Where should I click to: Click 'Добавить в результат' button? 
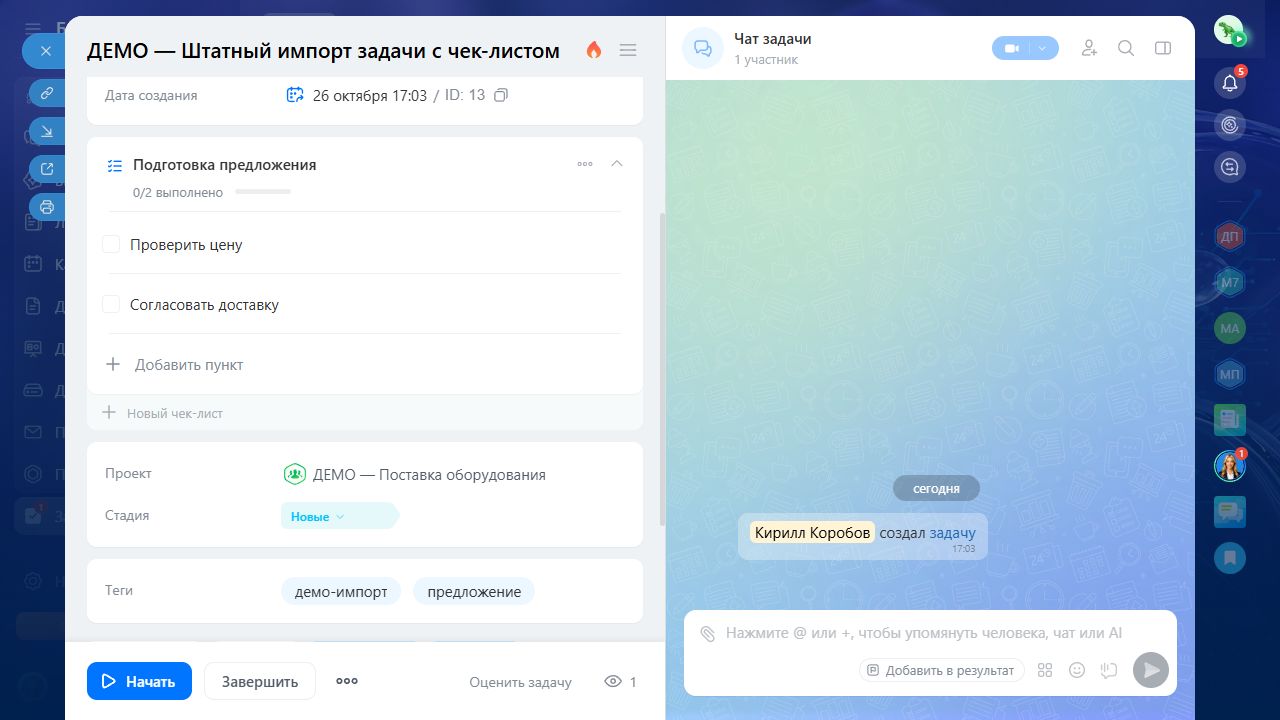coord(941,670)
